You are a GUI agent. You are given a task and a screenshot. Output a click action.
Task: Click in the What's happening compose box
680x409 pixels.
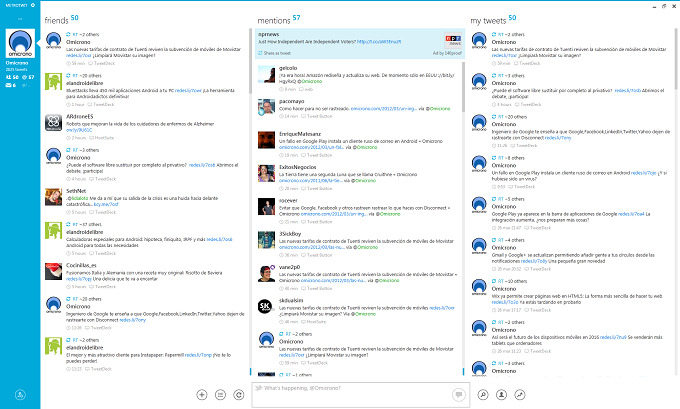[350, 388]
